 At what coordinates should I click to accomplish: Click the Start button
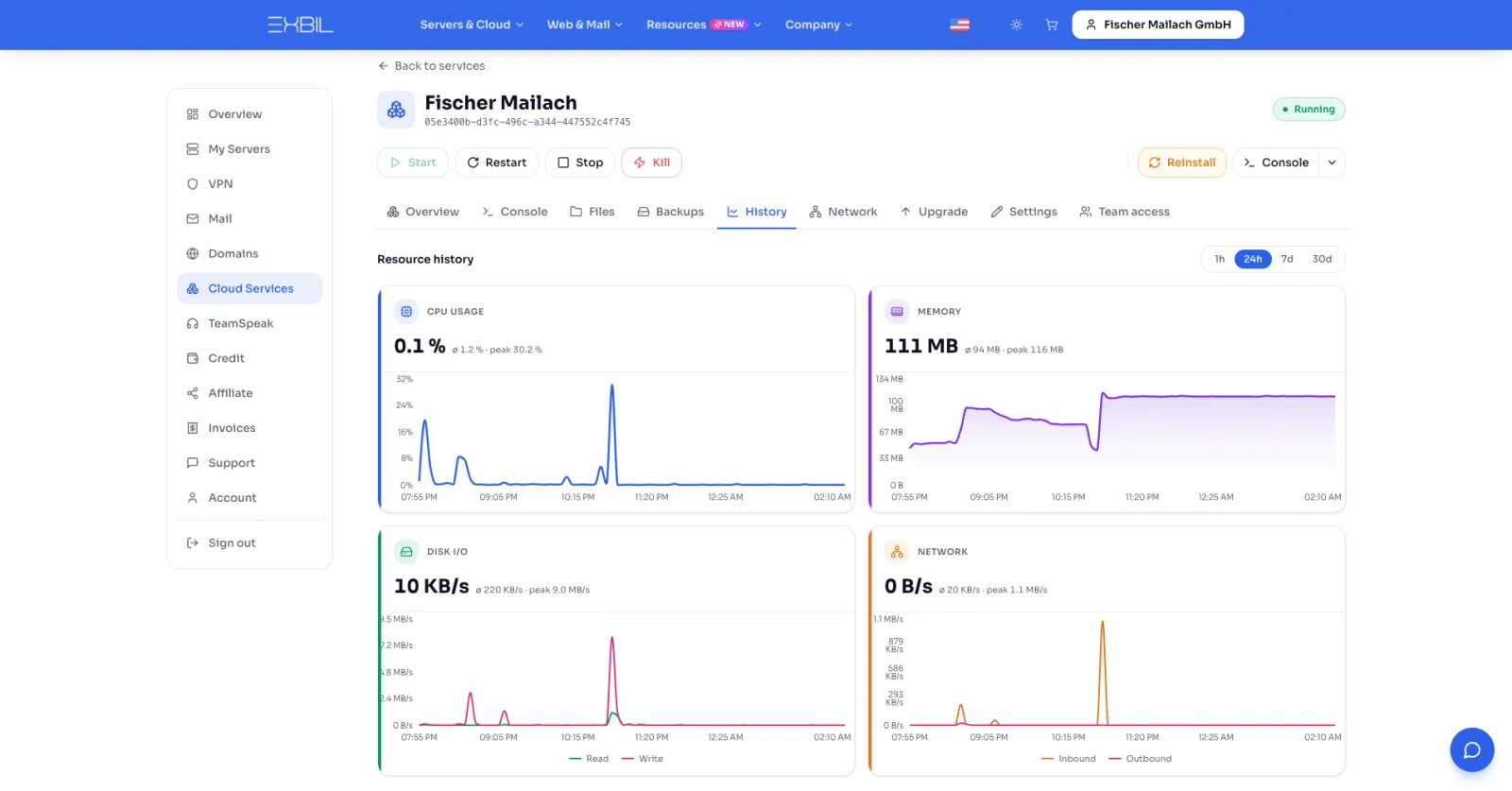click(x=413, y=163)
